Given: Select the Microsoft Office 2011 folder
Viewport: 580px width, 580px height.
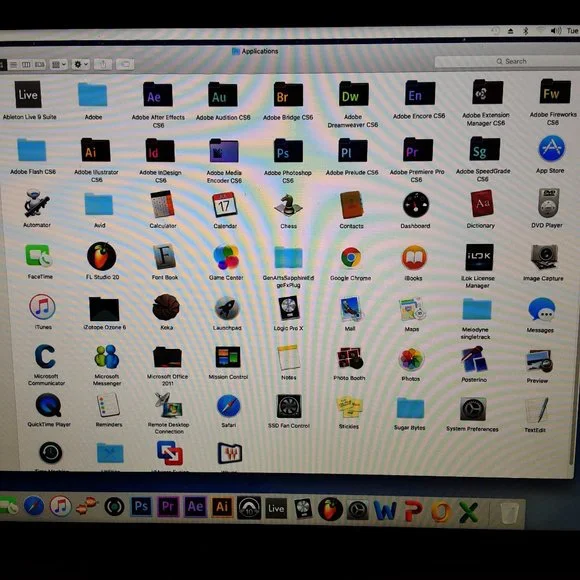Looking at the screenshot, I should coord(167,357).
